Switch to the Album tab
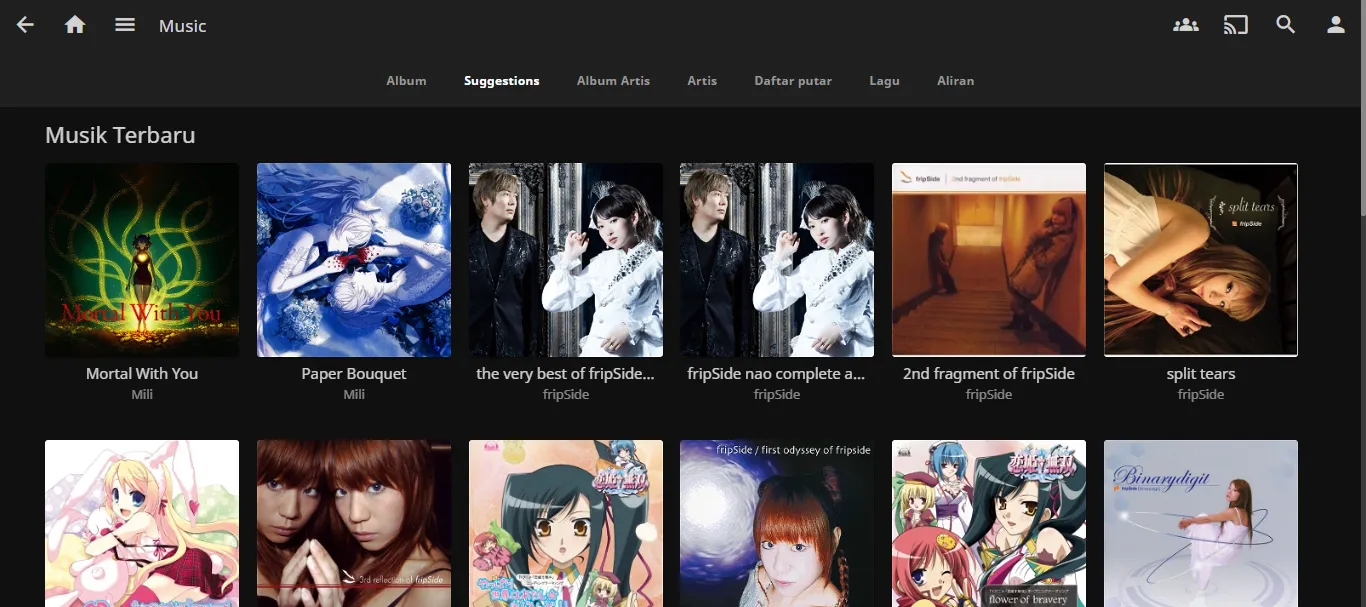1366x607 pixels. click(406, 81)
